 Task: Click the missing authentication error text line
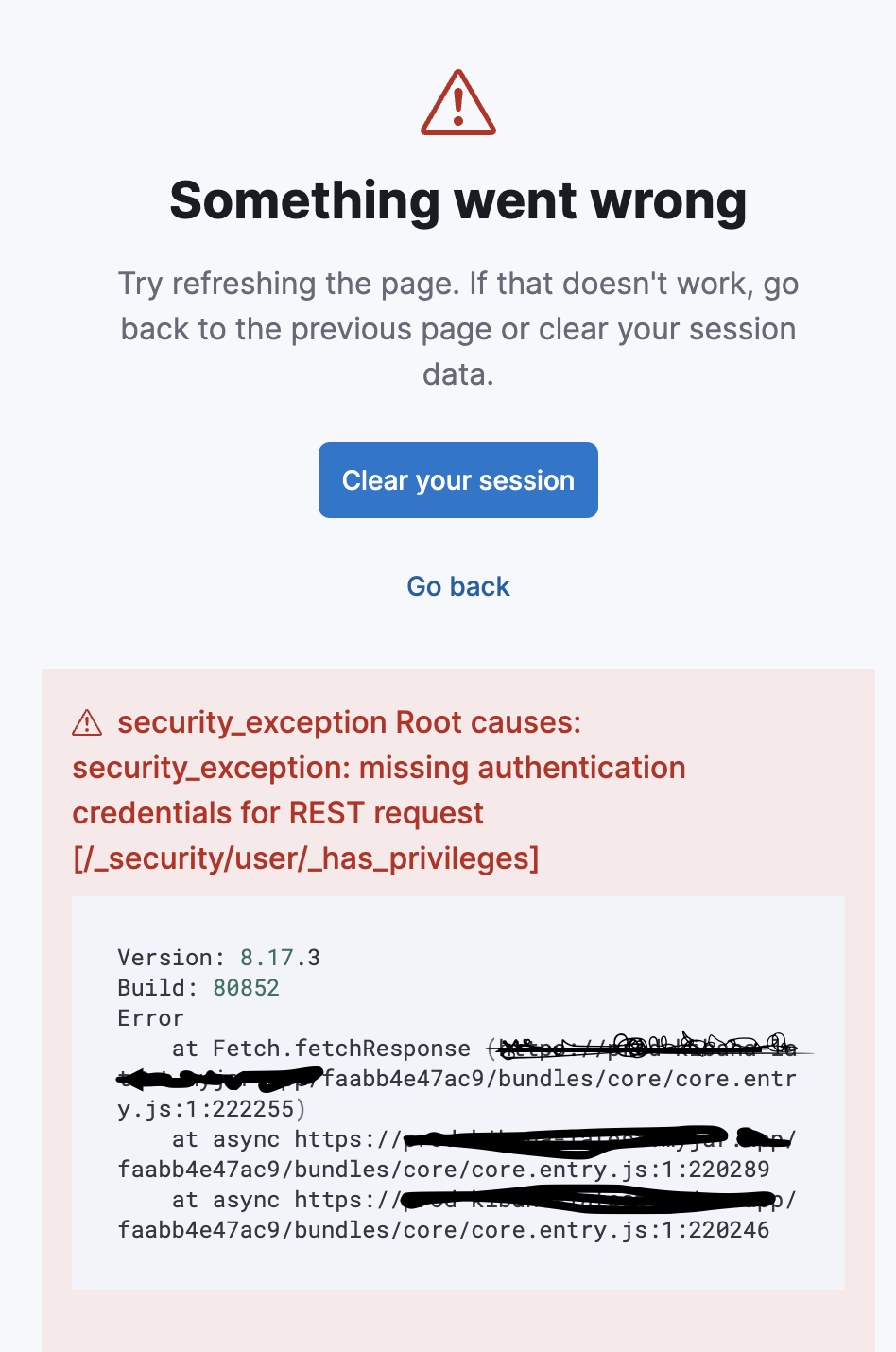pyautogui.click(x=379, y=768)
